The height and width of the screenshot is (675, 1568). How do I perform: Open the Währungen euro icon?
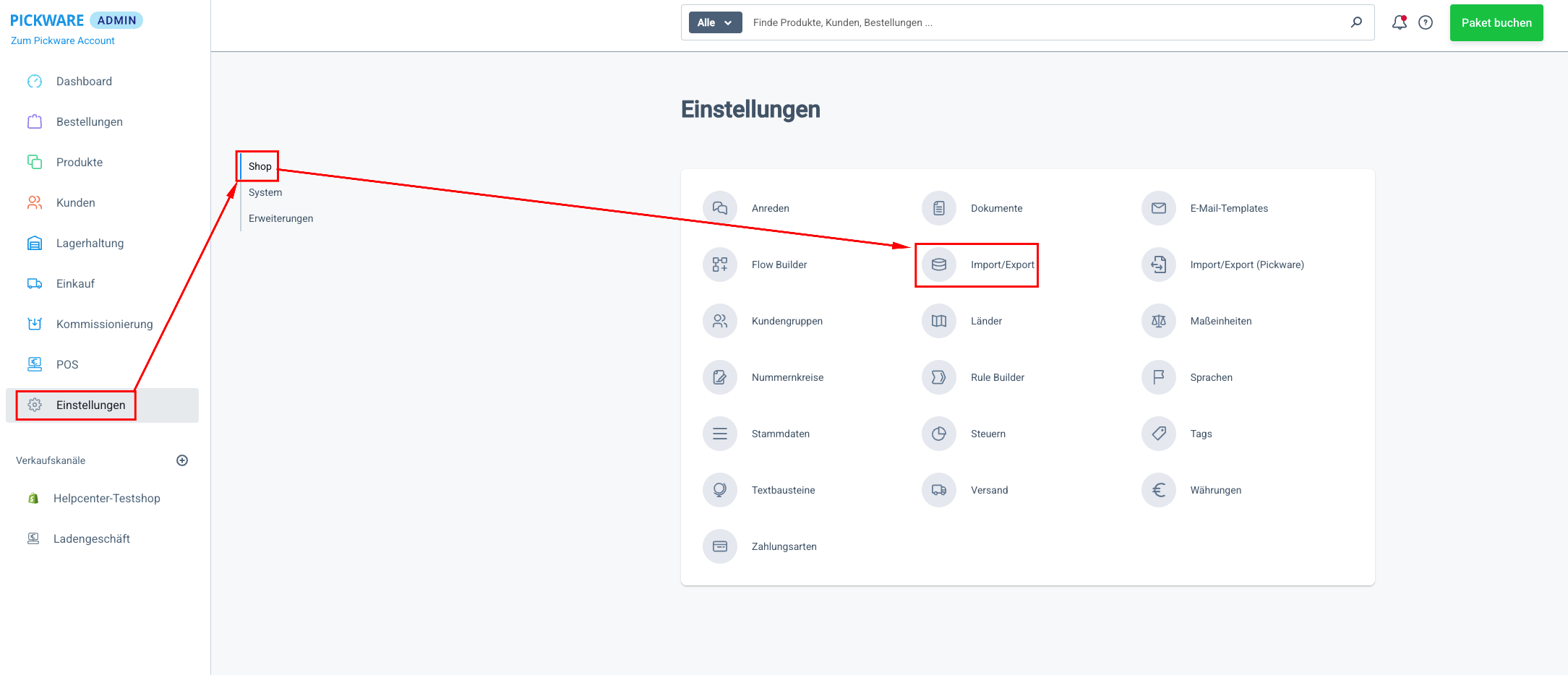1158,490
